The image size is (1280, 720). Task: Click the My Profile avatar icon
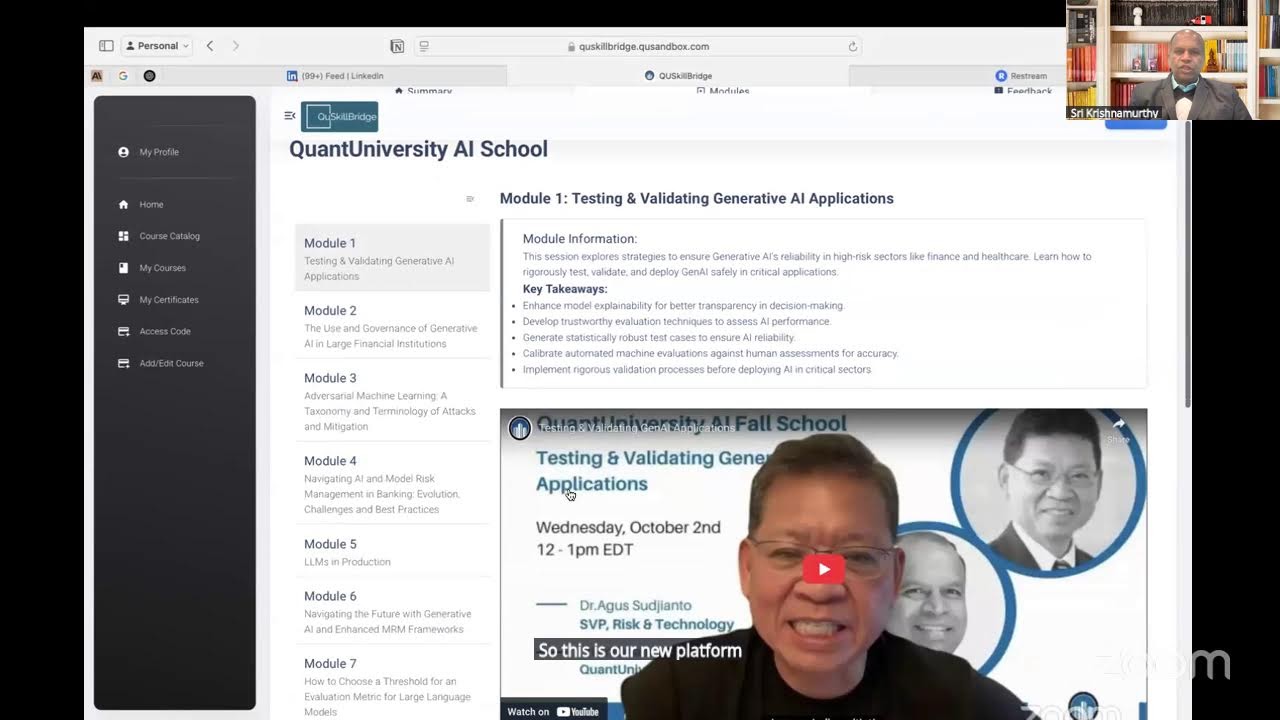124,152
